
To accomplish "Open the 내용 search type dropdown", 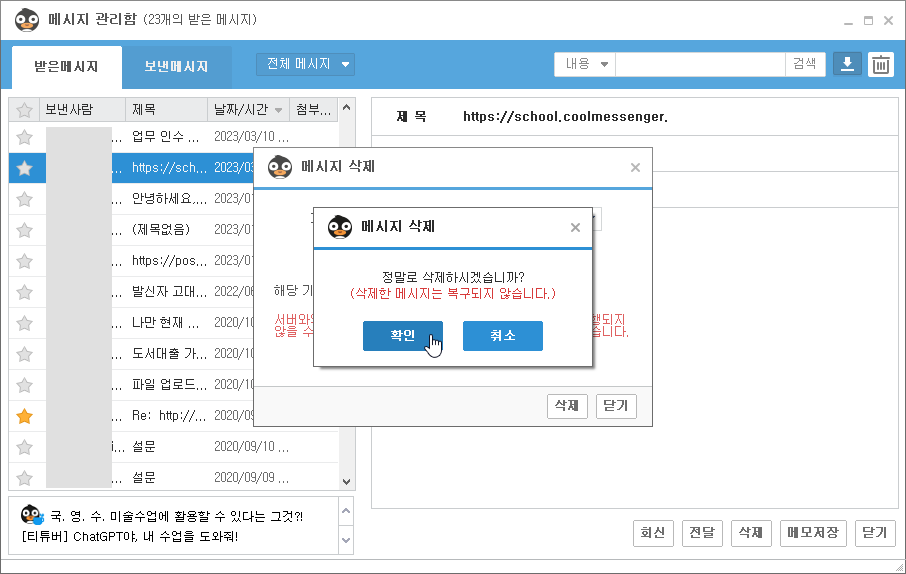I will coord(585,64).
